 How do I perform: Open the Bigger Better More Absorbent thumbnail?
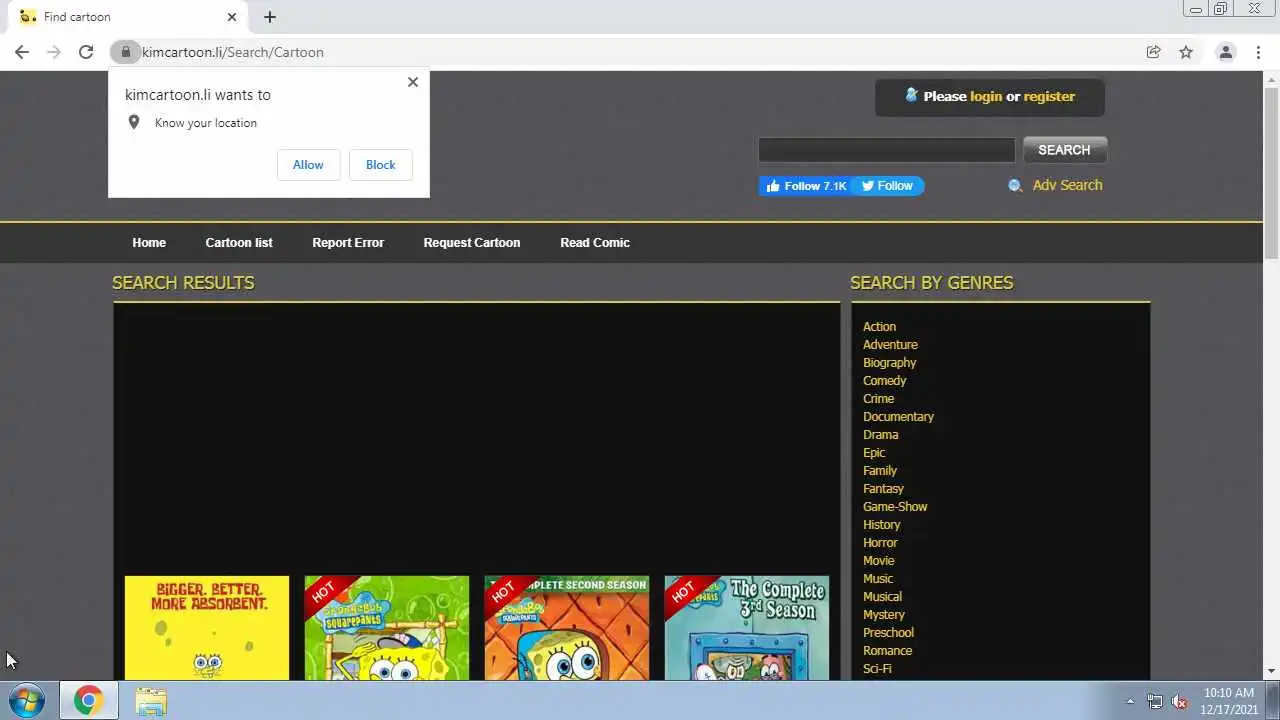tap(207, 628)
